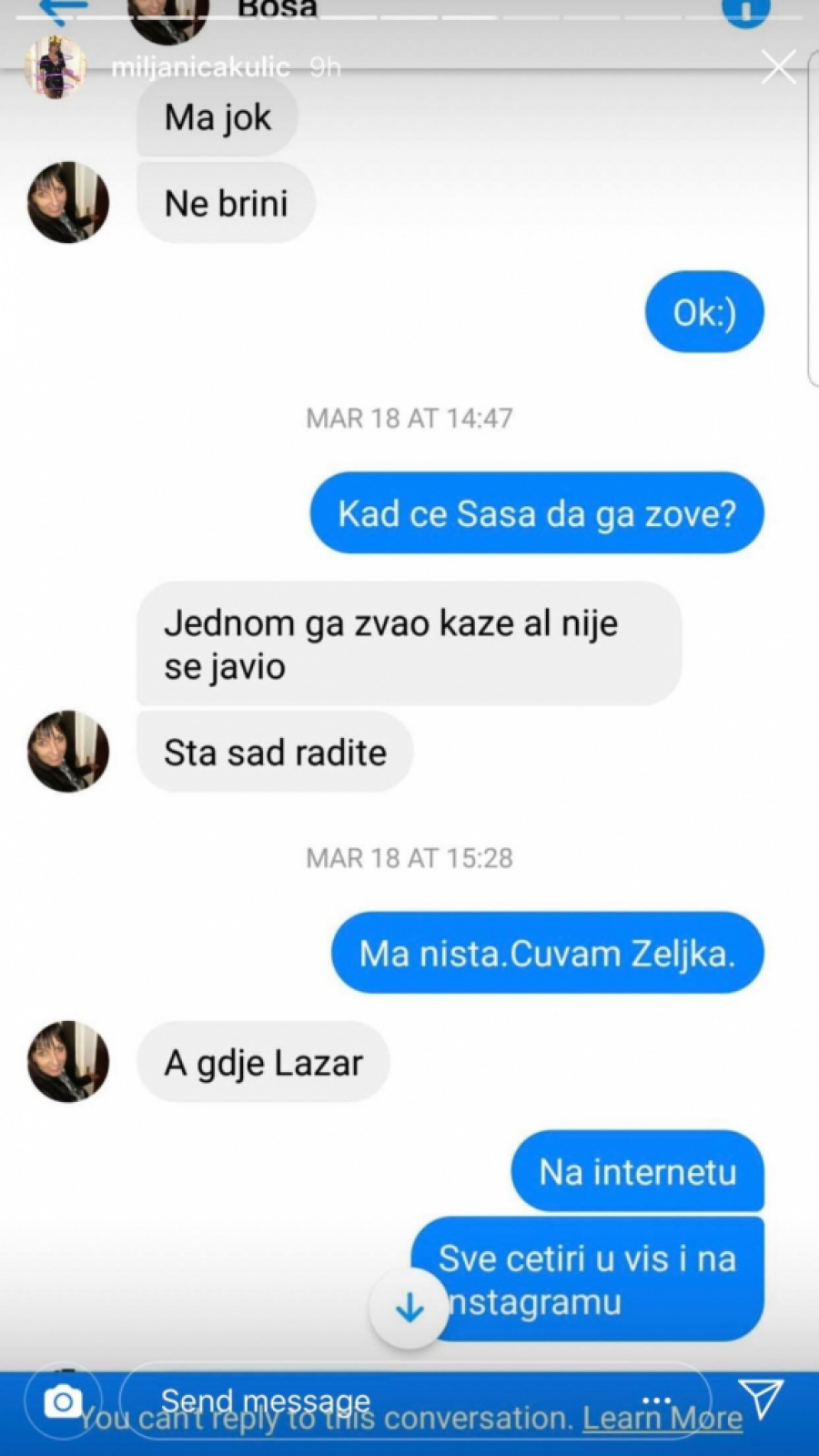
Task: Tap the scroll-down arrow button
Action: click(409, 1308)
